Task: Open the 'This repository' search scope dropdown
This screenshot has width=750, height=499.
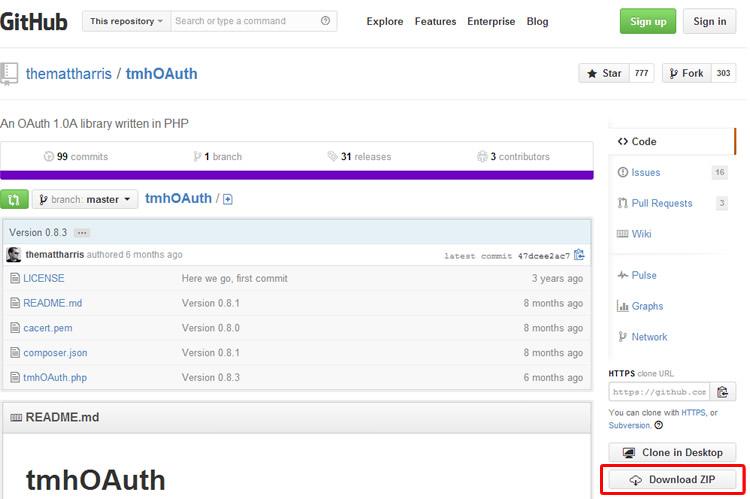Action: pos(126,21)
